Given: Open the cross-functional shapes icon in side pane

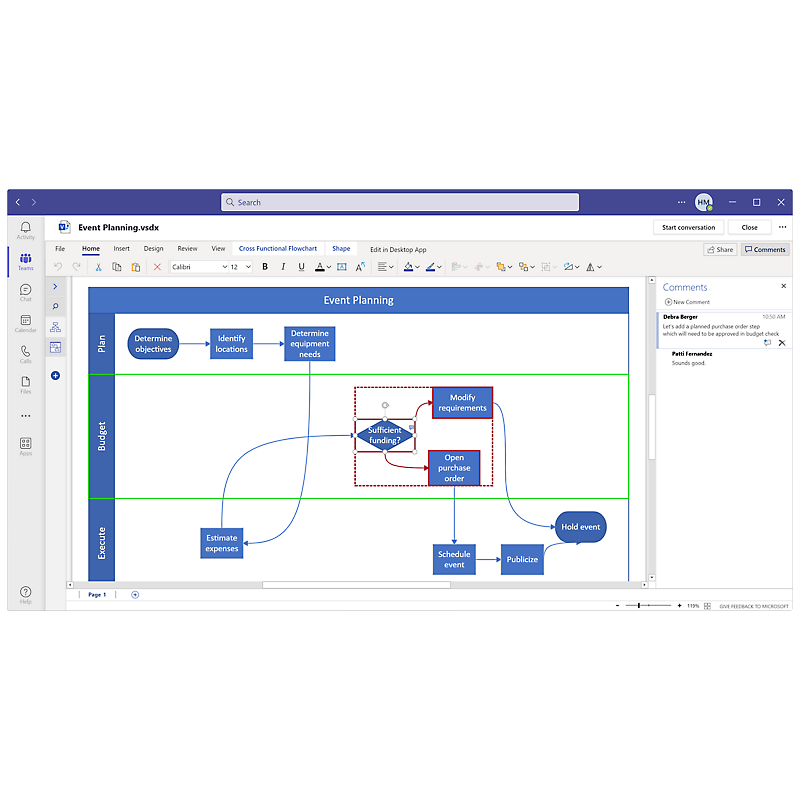Looking at the screenshot, I should (x=55, y=347).
